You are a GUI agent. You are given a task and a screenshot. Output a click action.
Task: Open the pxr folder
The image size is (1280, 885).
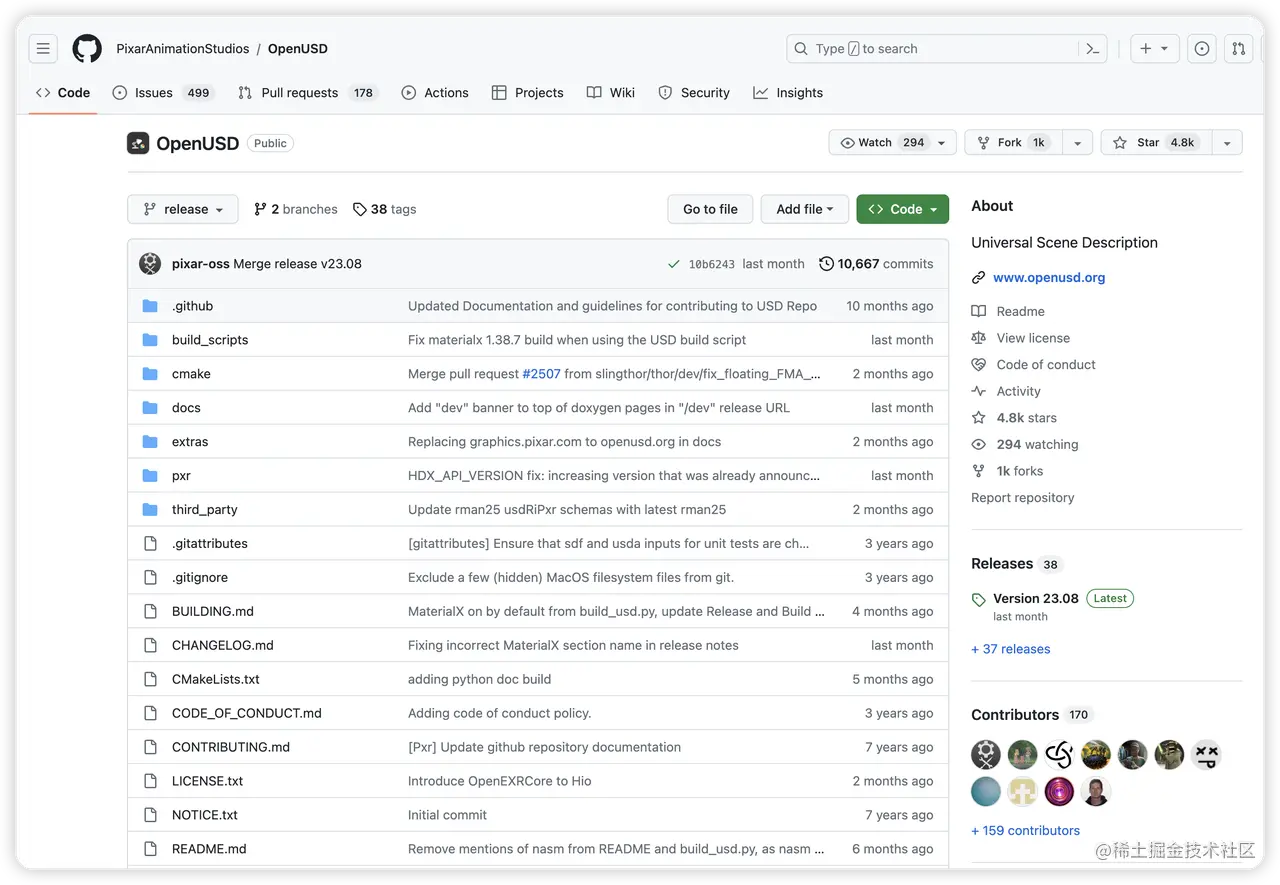pos(181,476)
